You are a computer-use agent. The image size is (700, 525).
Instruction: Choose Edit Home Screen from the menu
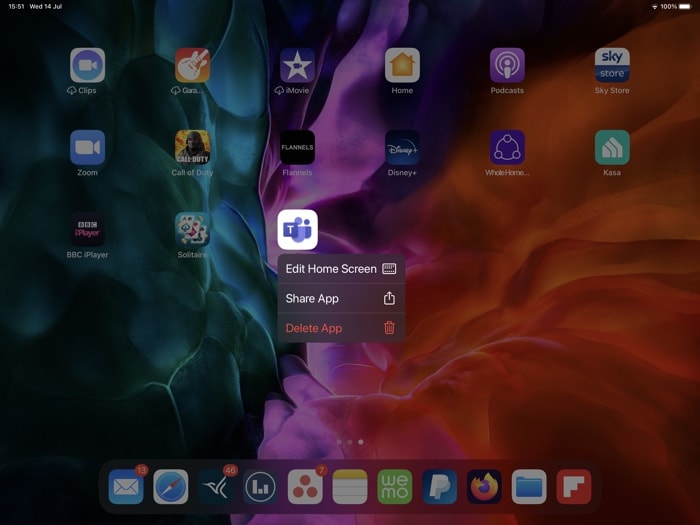tap(341, 269)
